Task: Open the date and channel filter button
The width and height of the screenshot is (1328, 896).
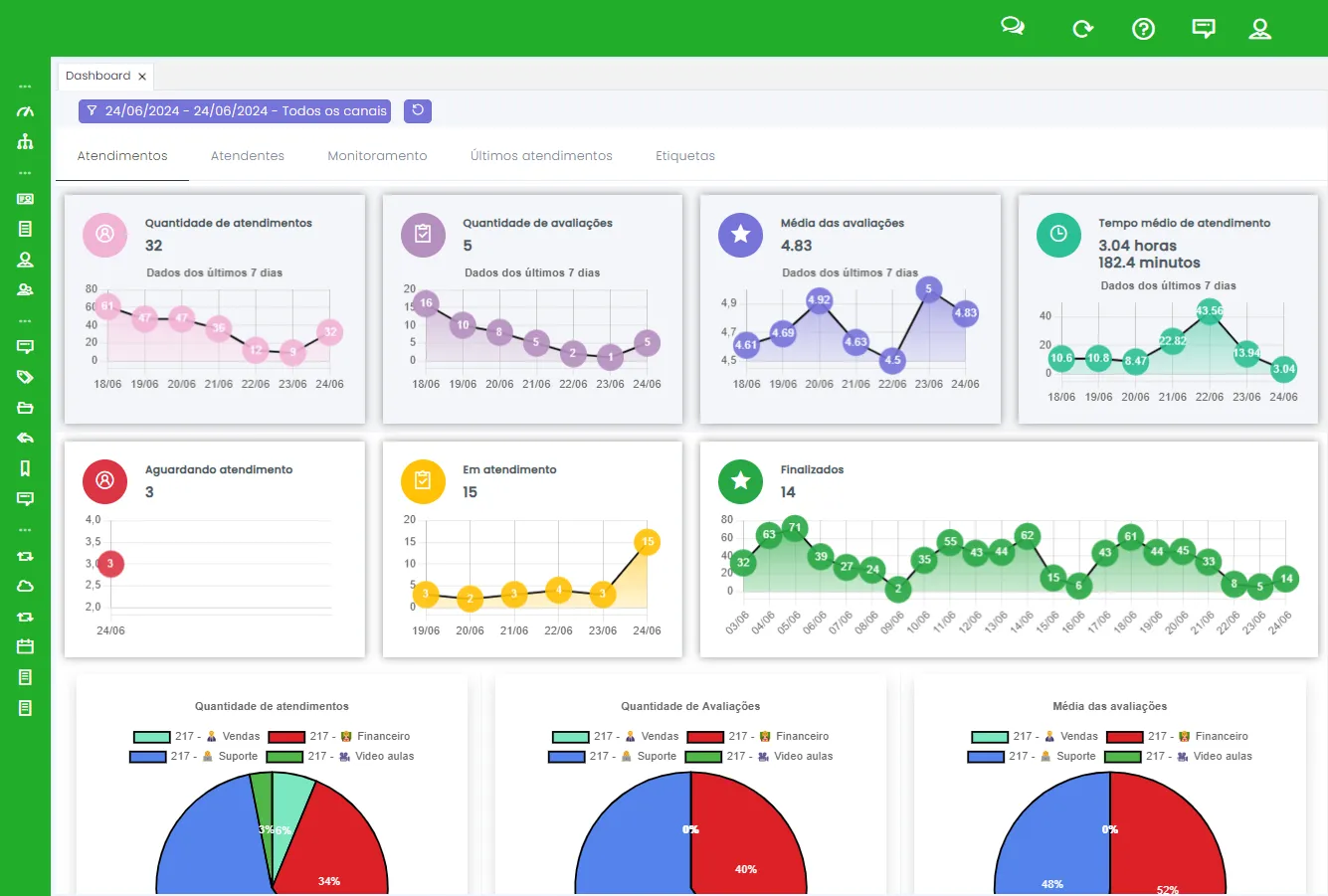Action: pos(235,111)
